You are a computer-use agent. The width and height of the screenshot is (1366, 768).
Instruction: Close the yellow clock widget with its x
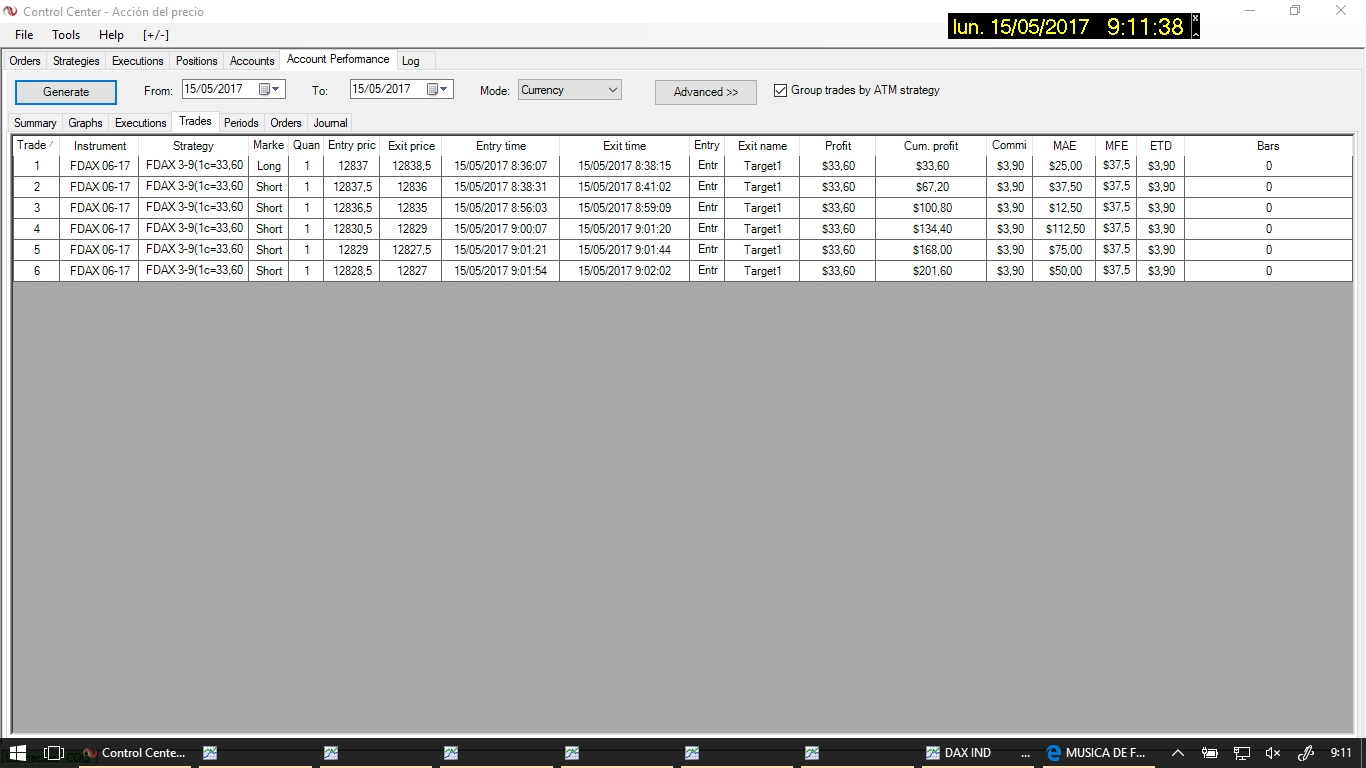1195,18
